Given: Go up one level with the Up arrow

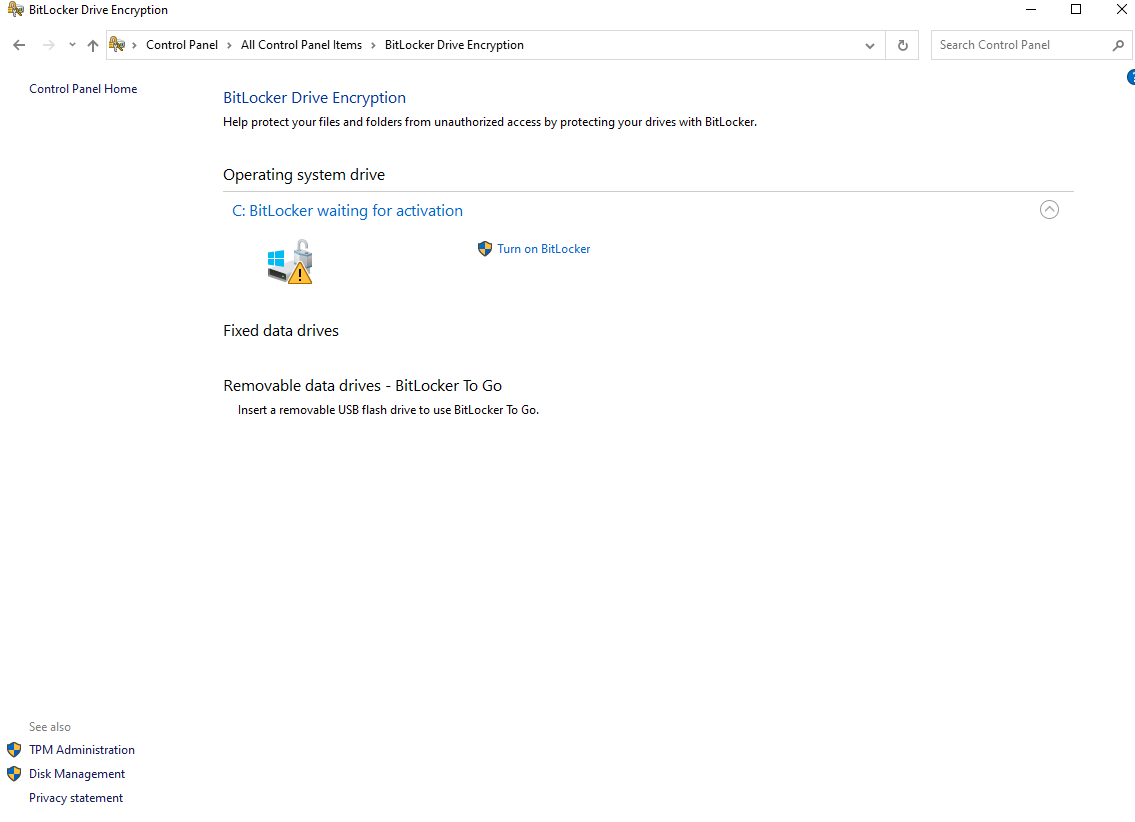Looking at the screenshot, I should point(93,45).
